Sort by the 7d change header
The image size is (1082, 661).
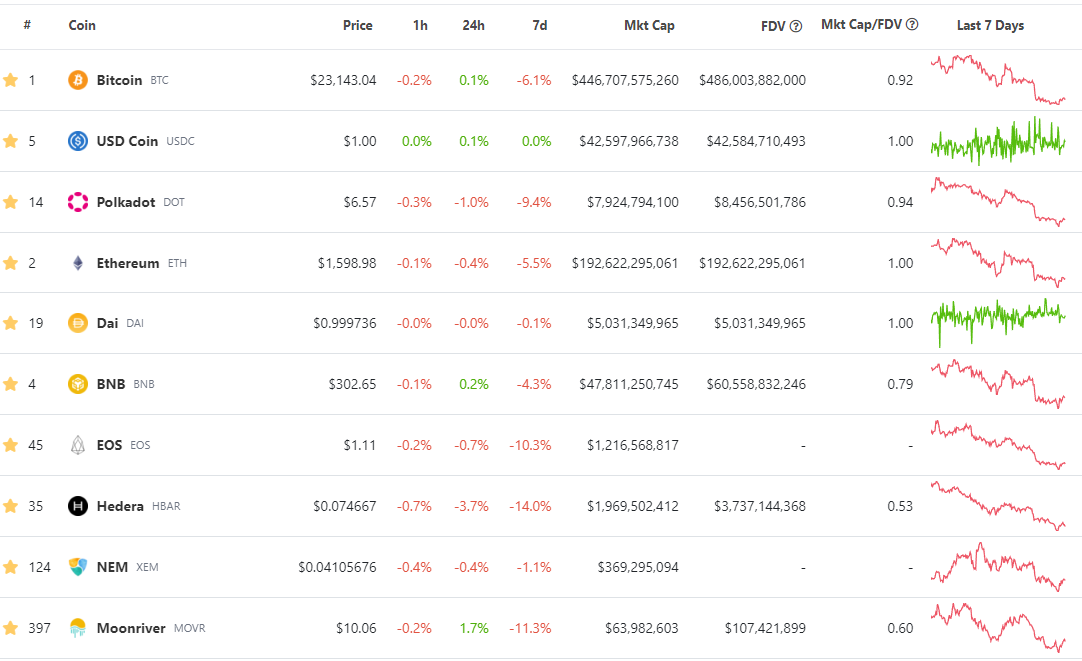click(540, 25)
